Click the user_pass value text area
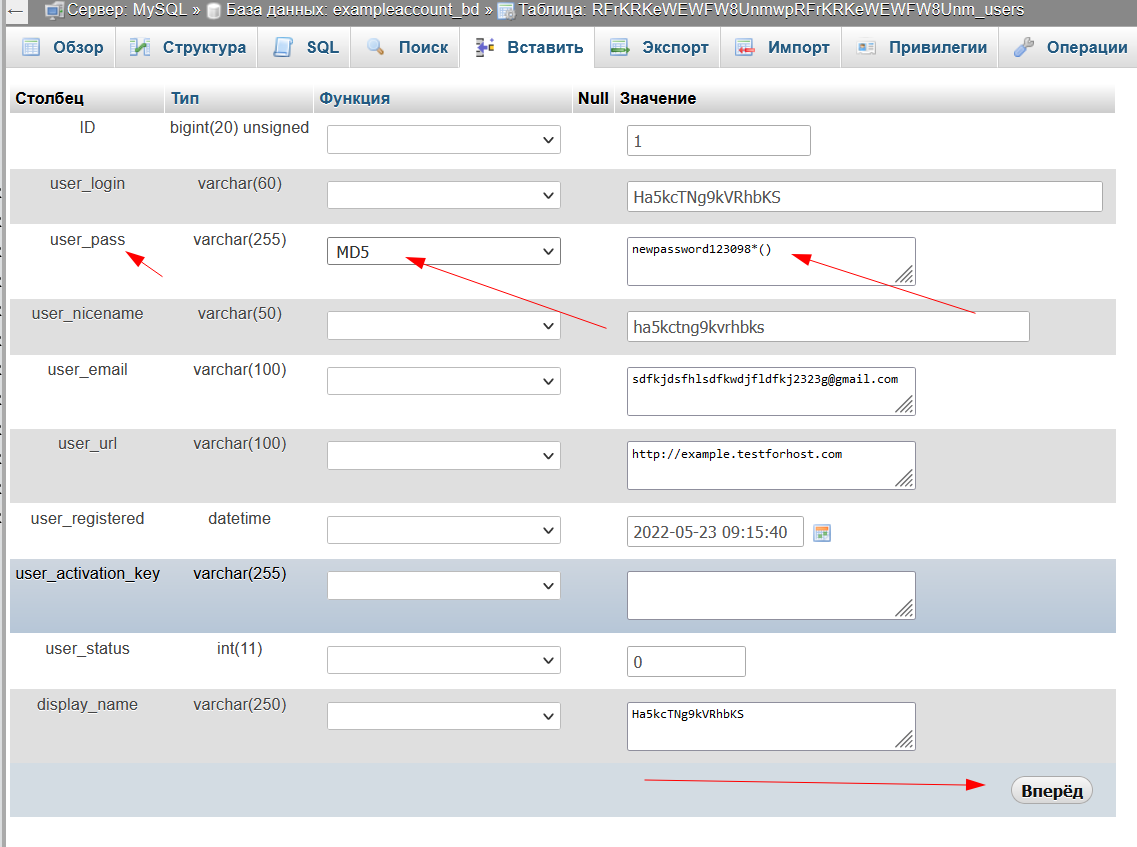The image size is (1137, 847). (770, 261)
